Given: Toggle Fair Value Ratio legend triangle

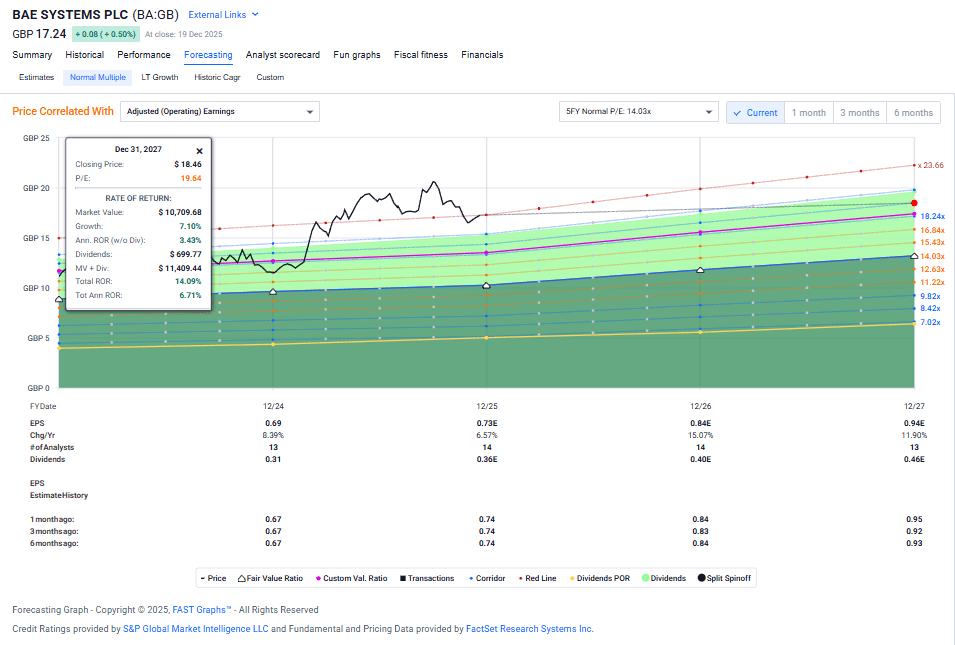Looking at the screenshot, I should click(242, 578).
